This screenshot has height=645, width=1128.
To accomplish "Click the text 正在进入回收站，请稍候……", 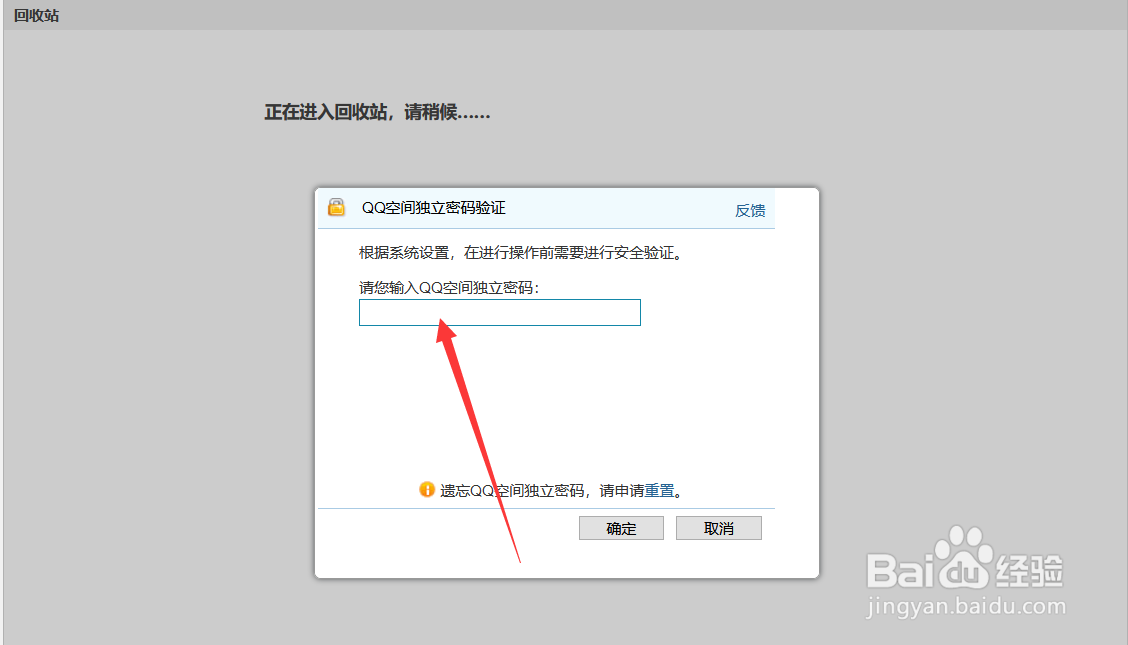I will click(x=377, y=112).
